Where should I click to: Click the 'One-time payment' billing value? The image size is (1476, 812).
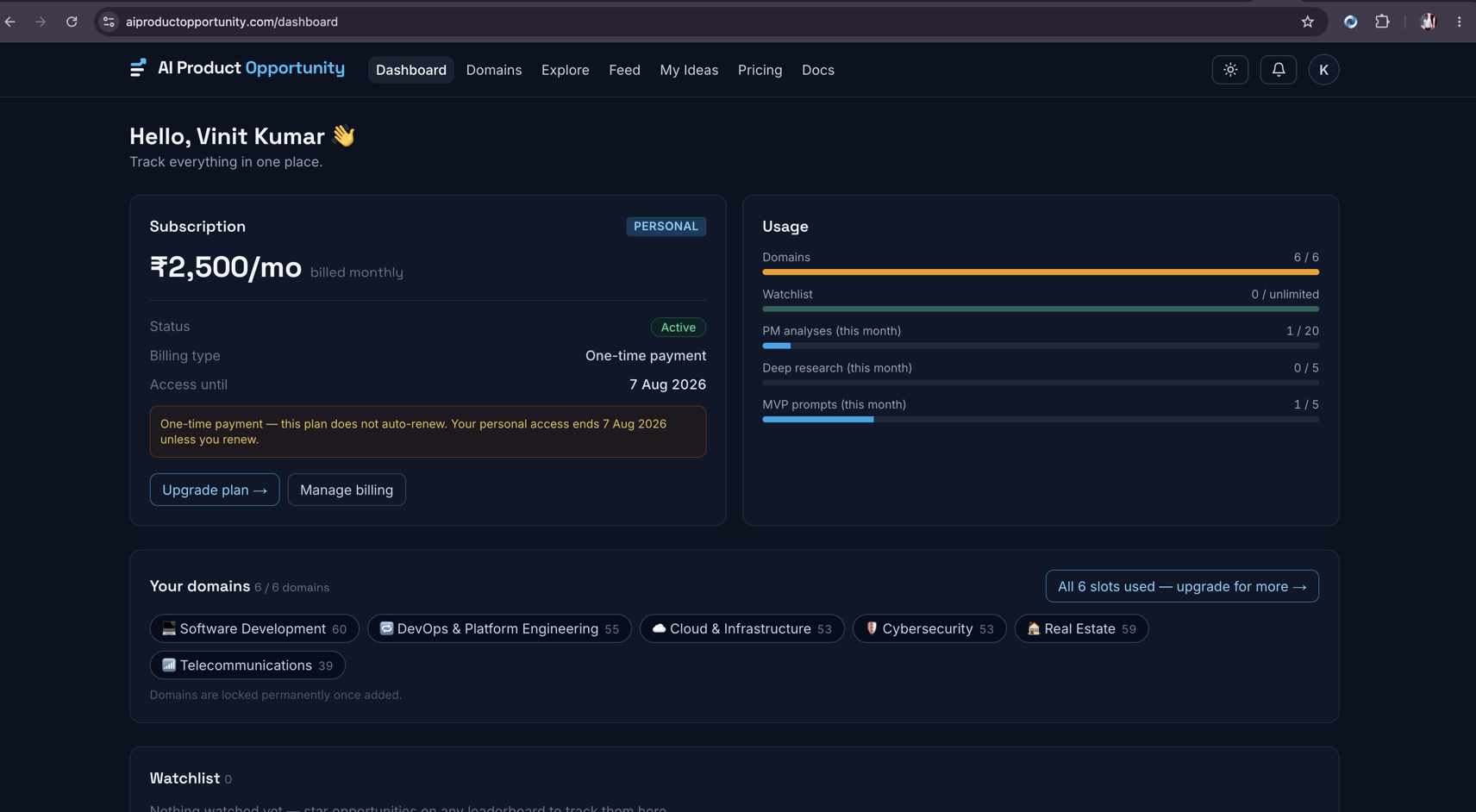coord(646,355)
